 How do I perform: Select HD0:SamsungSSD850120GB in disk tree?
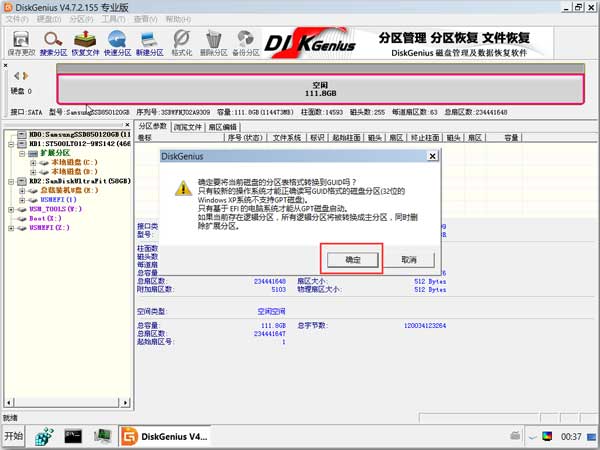[80, 134]
